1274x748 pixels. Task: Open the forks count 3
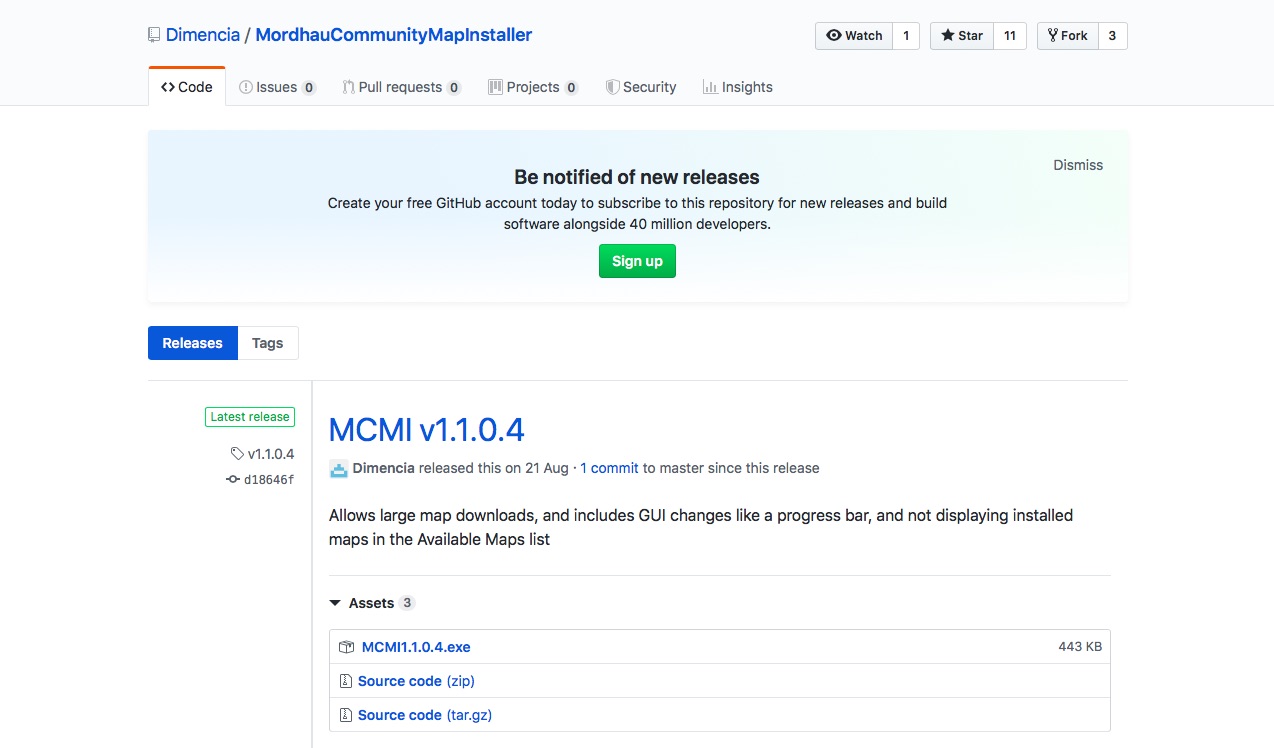[1112, 36]
